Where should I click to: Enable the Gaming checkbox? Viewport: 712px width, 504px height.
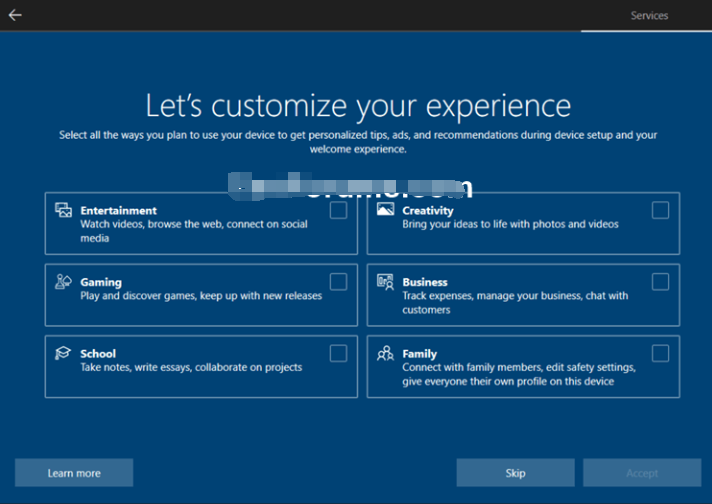pos(338,282)
